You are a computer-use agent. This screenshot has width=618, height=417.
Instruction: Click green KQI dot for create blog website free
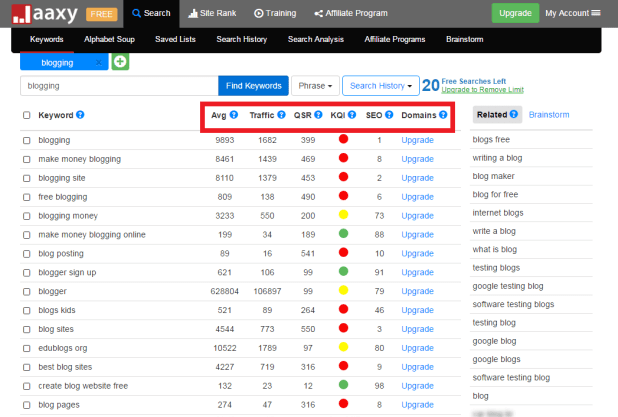point(343,384)
